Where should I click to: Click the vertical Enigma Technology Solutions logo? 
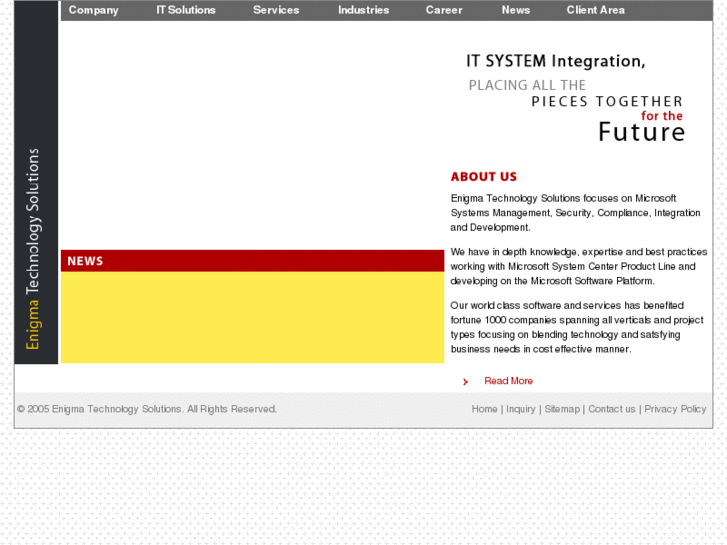click(32, 249)
